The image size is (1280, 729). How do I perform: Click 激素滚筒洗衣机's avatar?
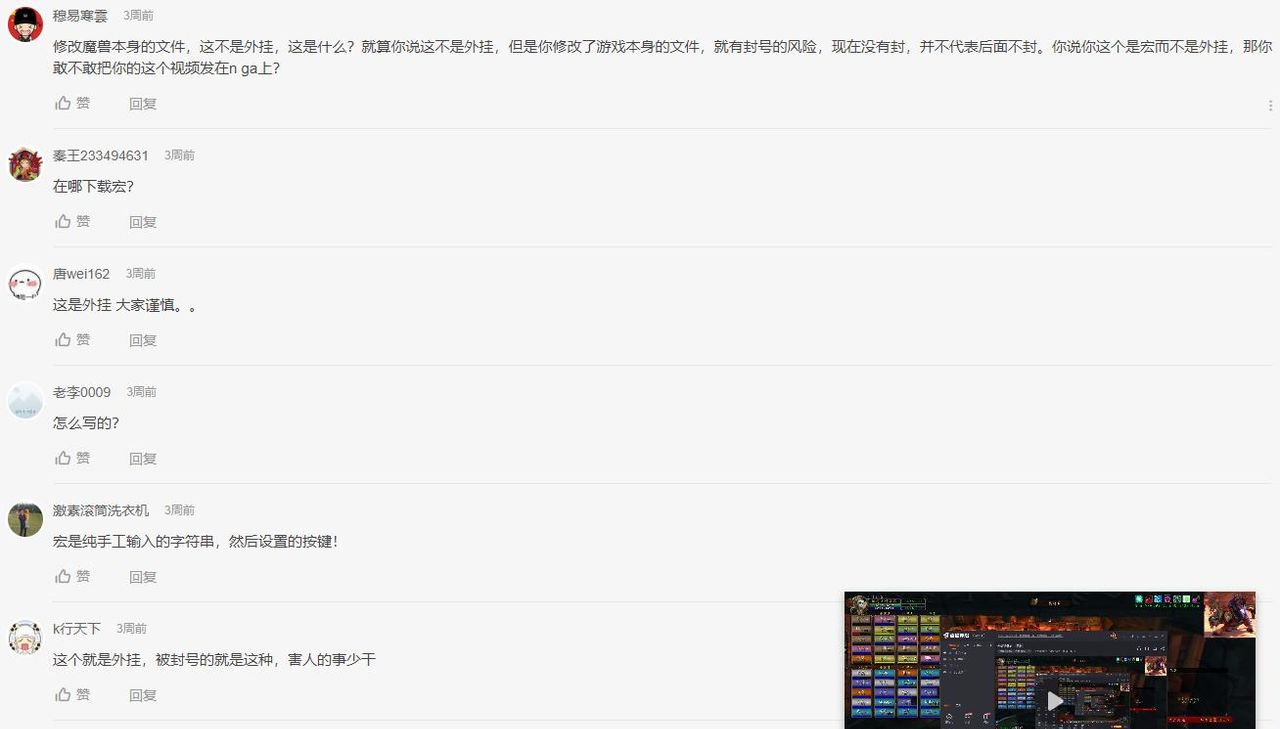[24, 519]
